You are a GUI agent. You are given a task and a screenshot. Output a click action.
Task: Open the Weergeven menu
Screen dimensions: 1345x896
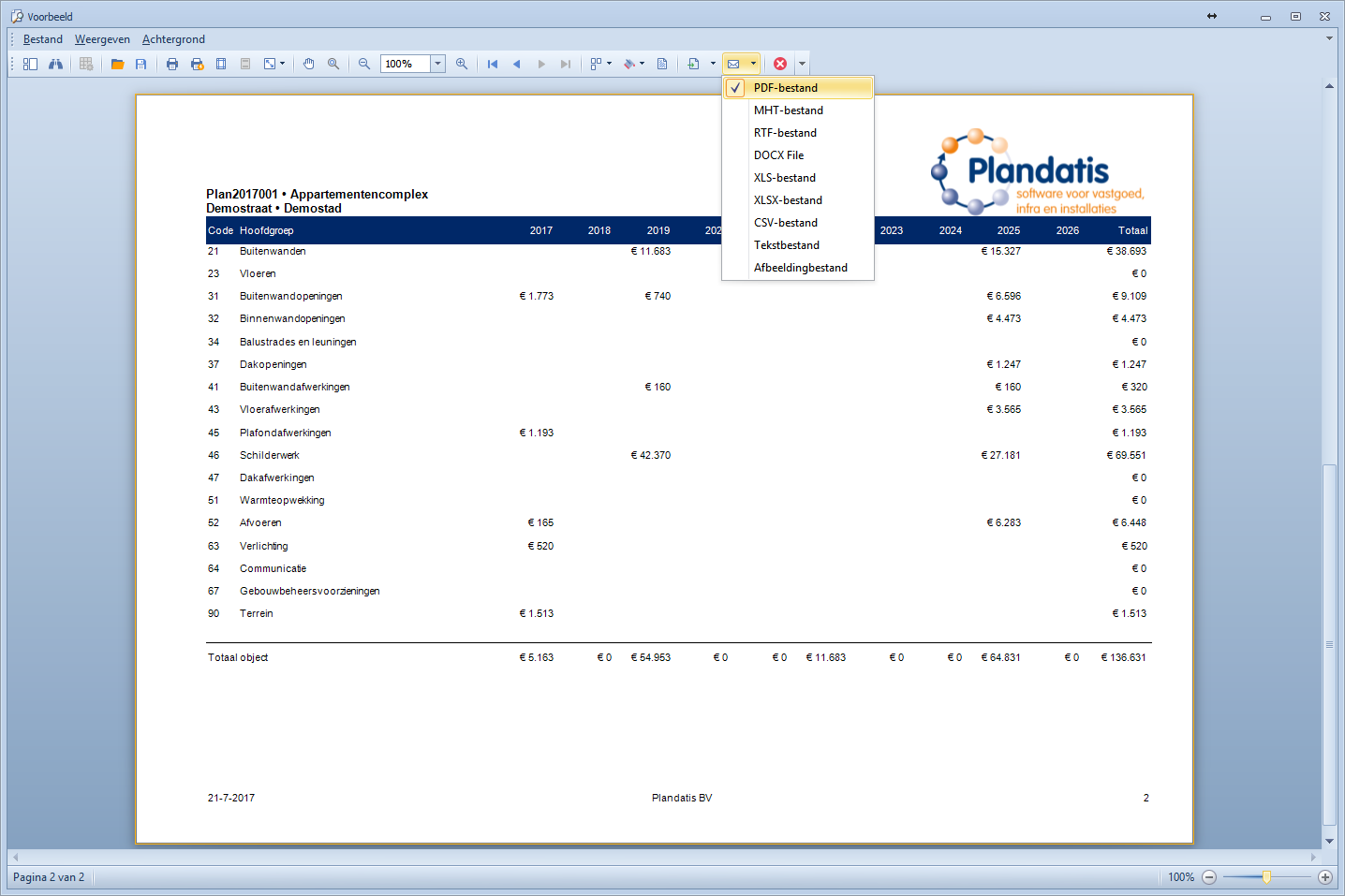coord(102,39)
